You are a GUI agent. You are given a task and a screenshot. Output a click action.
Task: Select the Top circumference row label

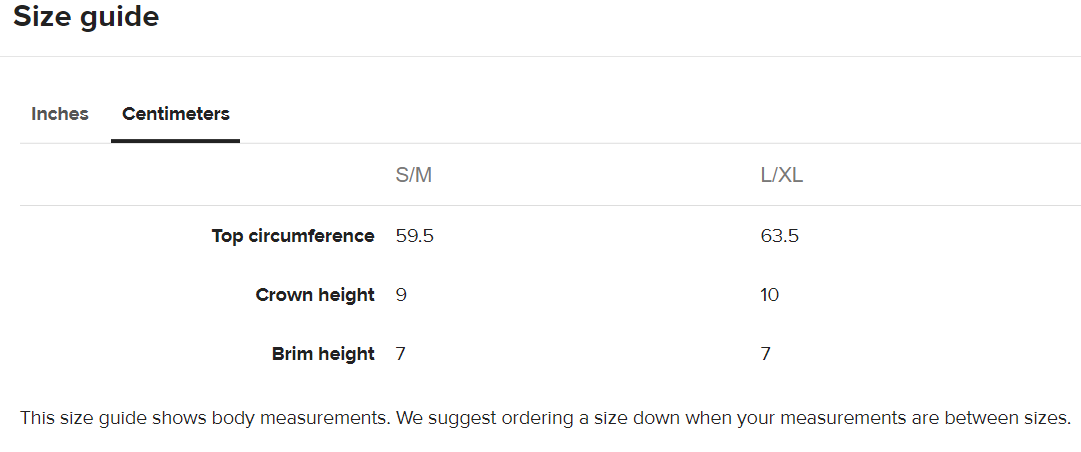(x=293, y=236)
